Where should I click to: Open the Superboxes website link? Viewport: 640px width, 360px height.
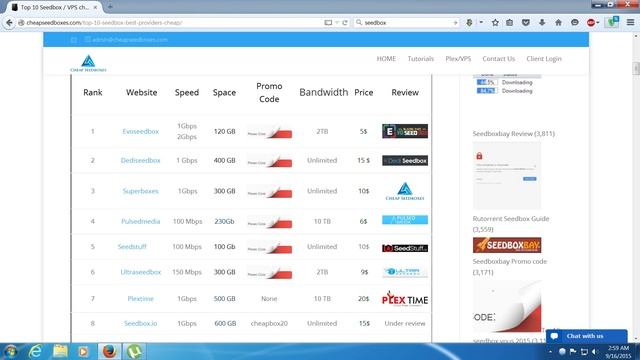point(140,191)
